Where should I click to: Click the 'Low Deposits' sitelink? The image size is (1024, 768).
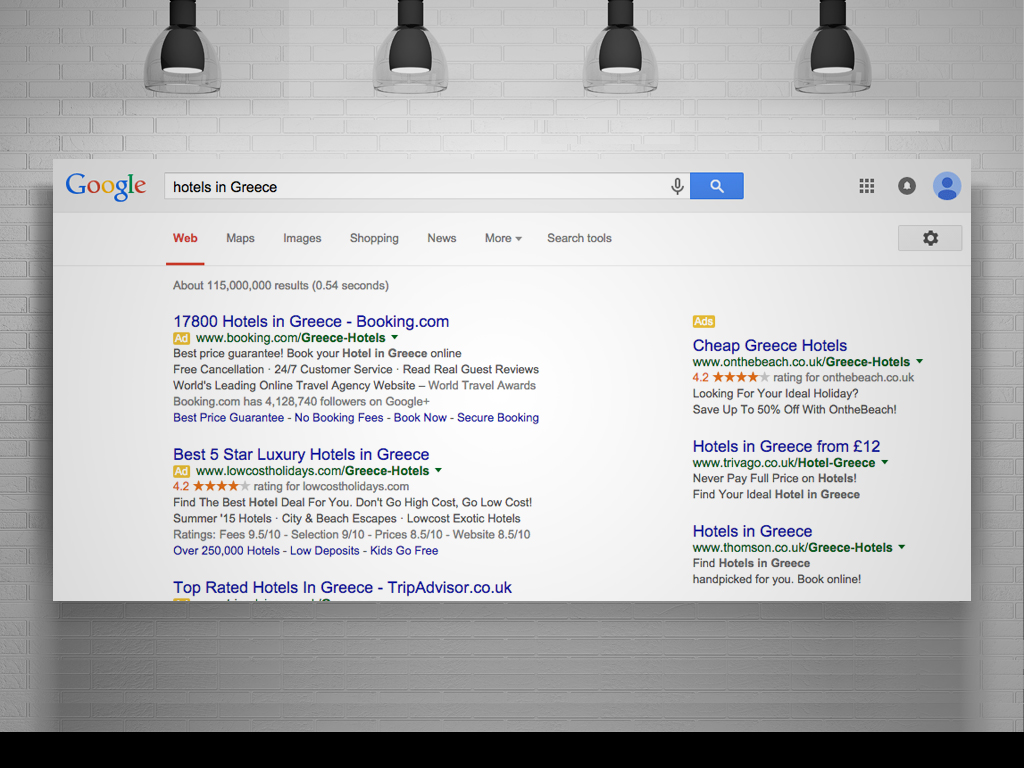click(x=325, y=551)
